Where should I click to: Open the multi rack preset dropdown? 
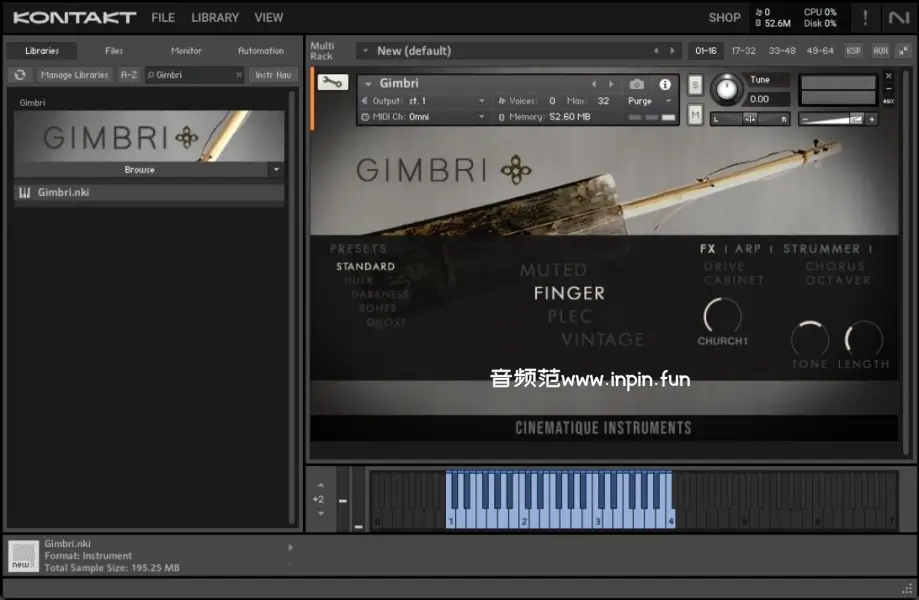(365, 51)
